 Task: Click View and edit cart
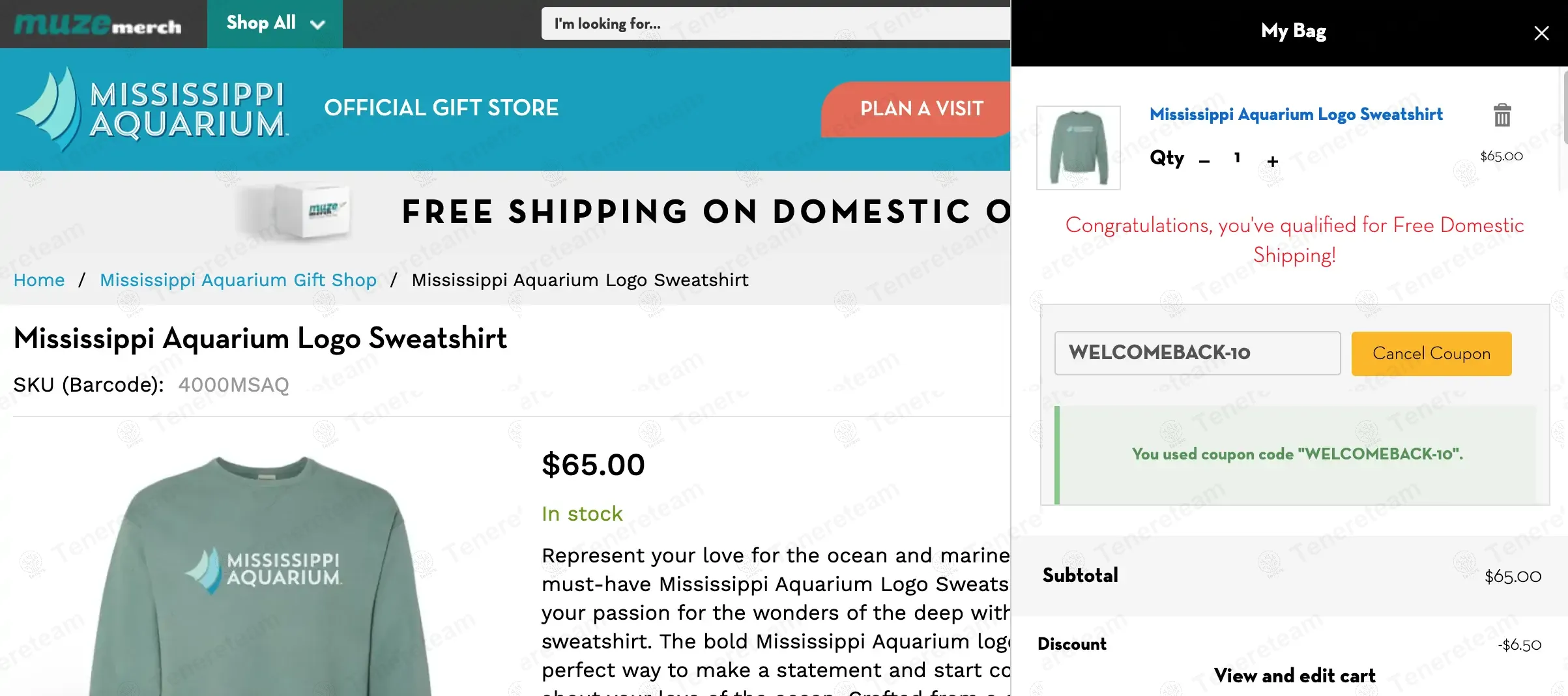(1294, 676)
